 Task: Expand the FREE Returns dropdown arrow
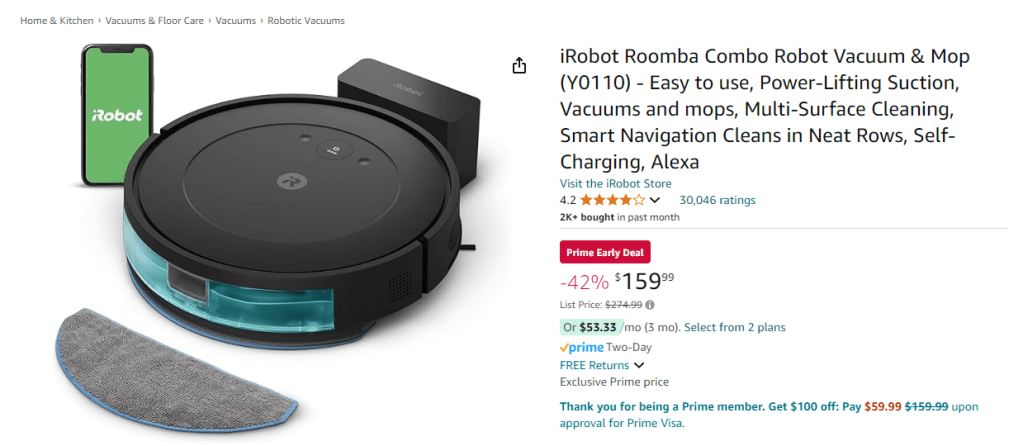point(639,365)
